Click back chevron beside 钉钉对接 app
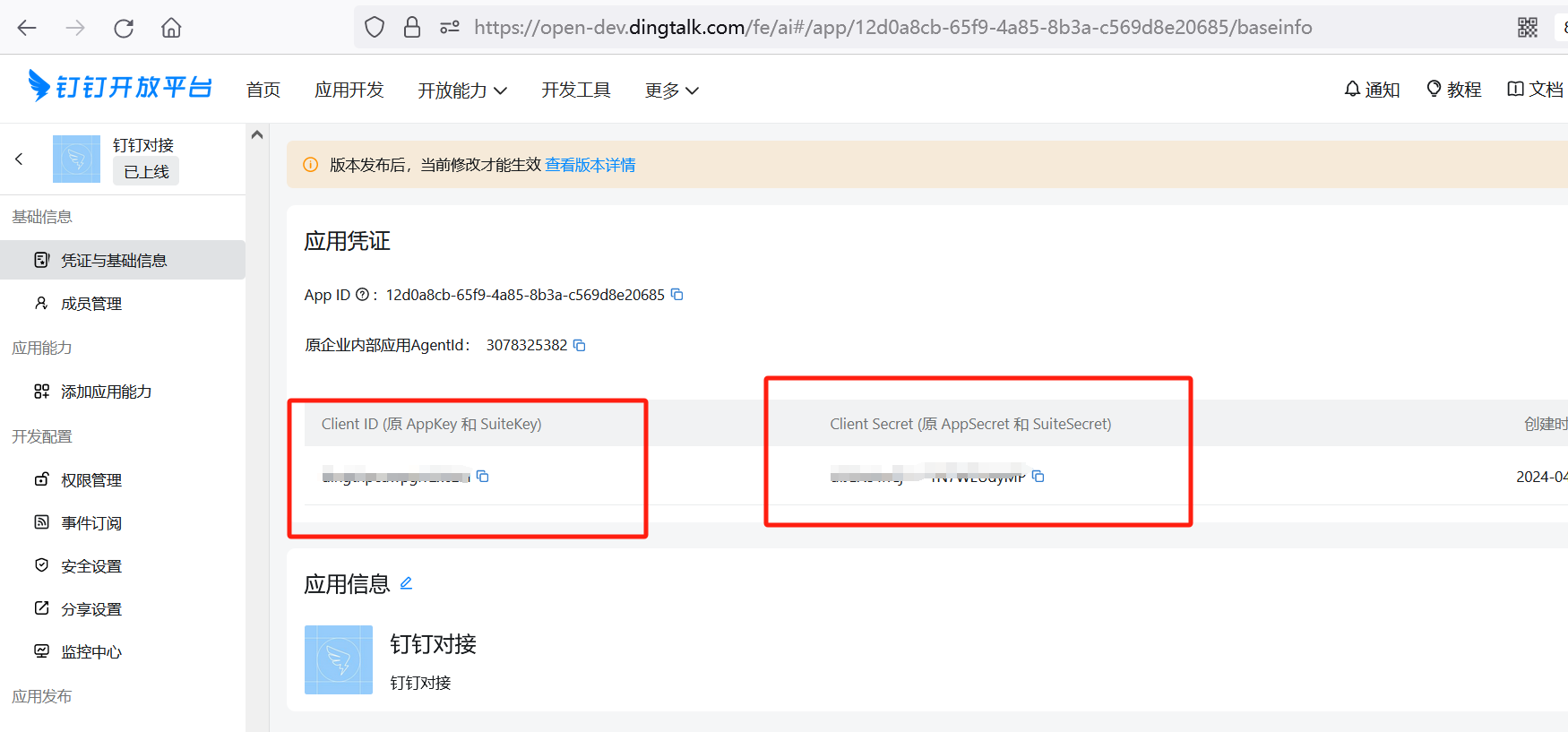1568x732 pixels. tap(19, 159)
